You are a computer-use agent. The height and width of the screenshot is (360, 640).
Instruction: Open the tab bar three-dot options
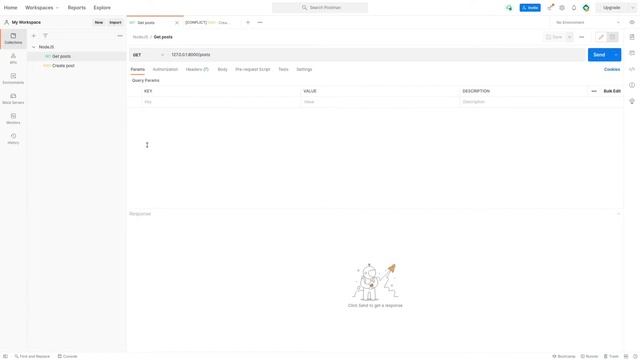tap(260, 22)
